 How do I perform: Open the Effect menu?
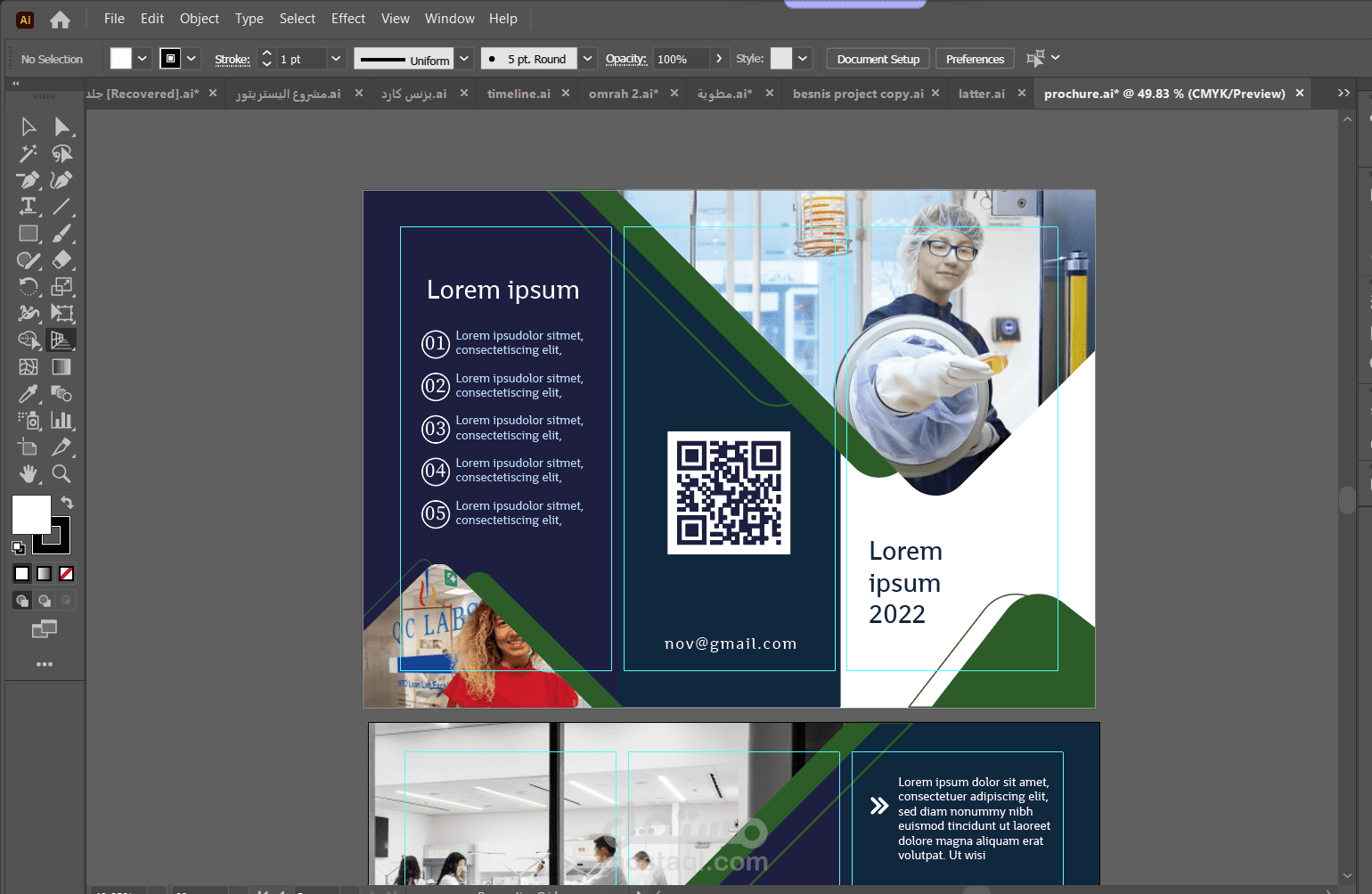click(x=348, y=19)
